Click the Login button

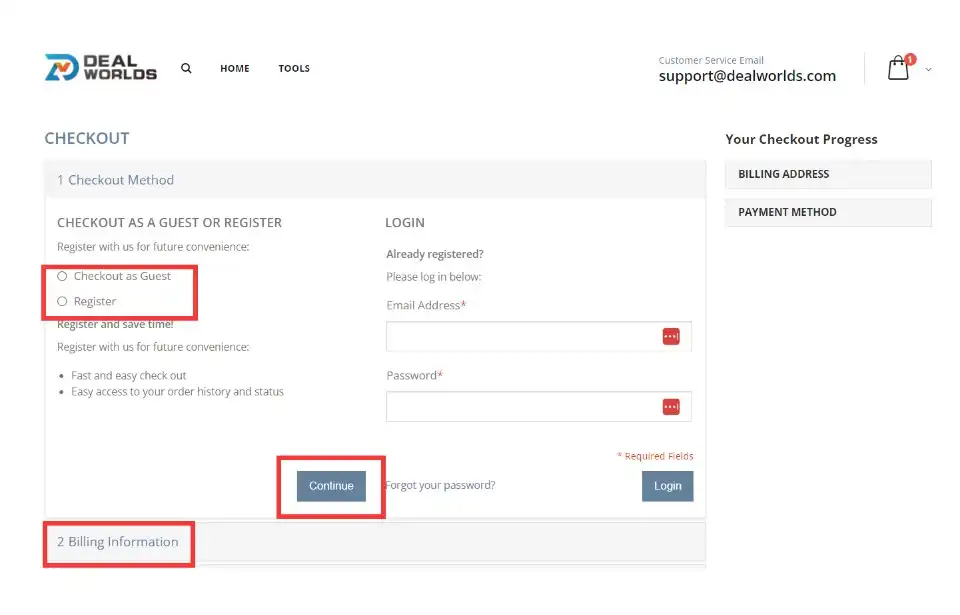coord(667,486)
